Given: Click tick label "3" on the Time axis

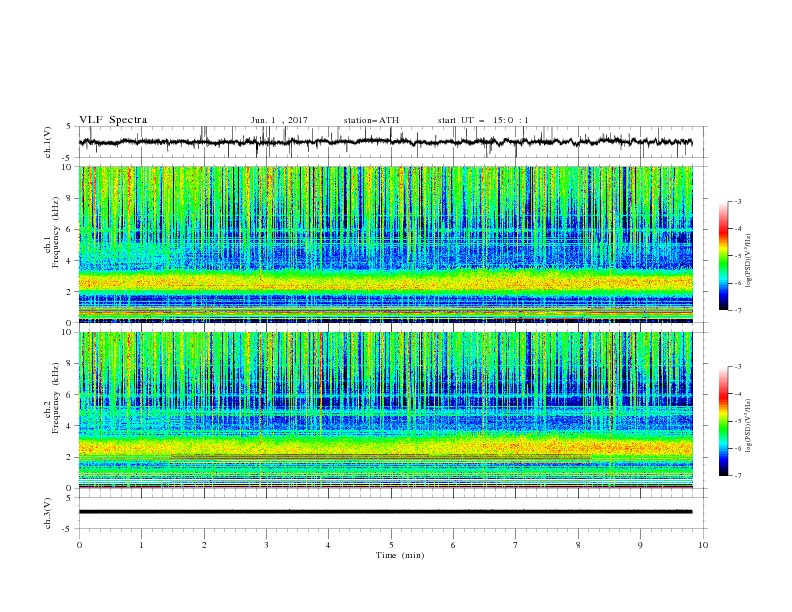Looking at the screenshot, I should point(266,545).
